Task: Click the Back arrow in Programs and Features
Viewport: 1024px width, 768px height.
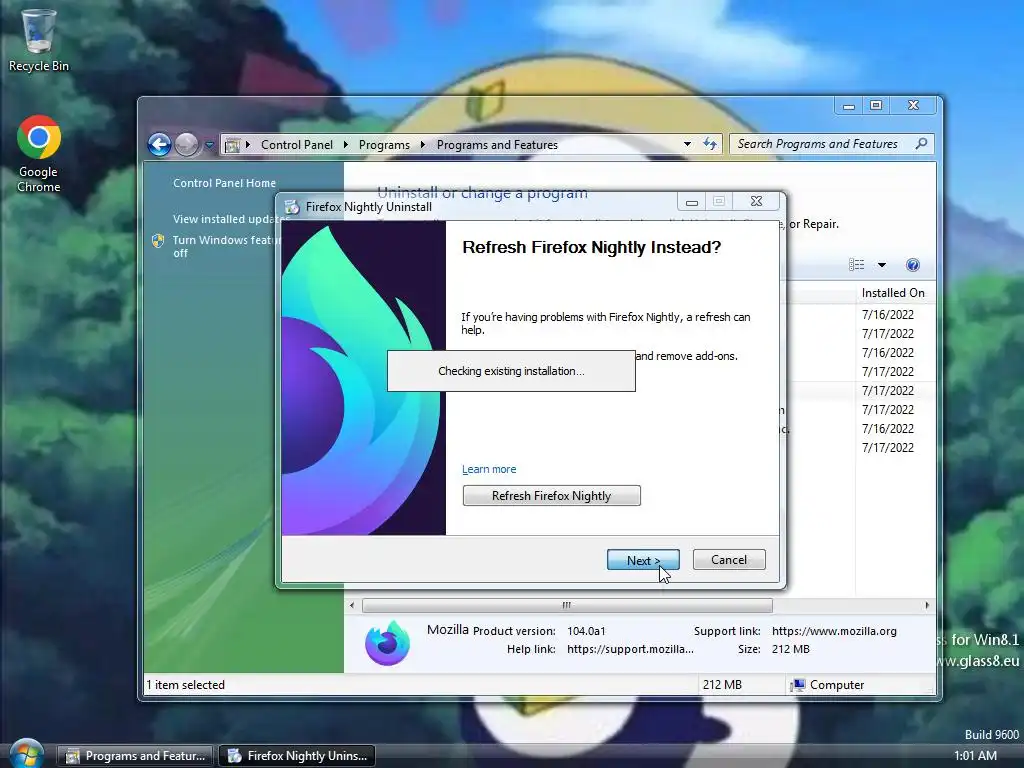Action: pos(159,144)
